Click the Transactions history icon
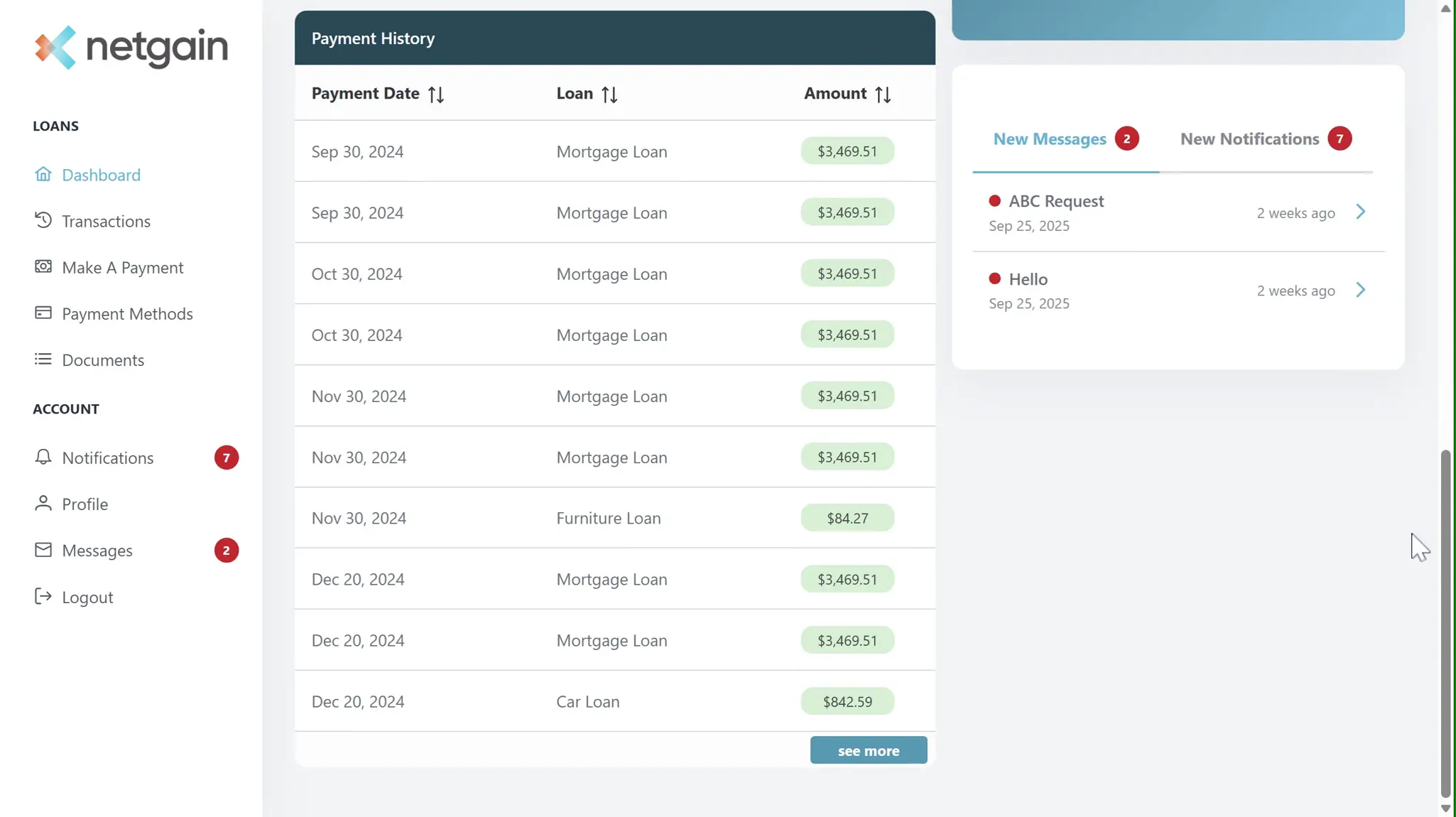 43,220
